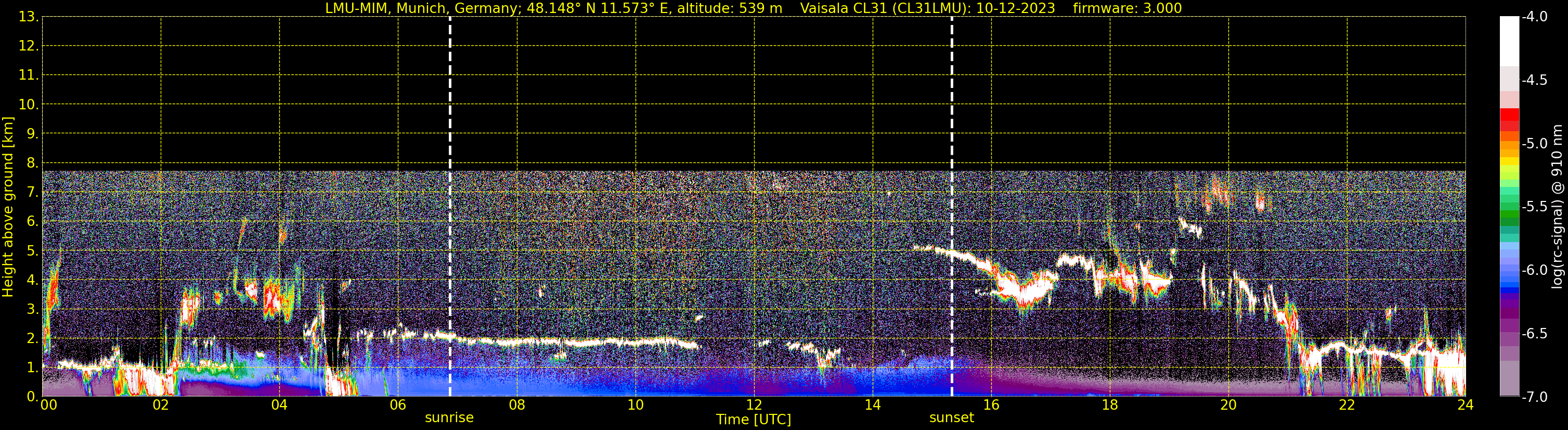Click the '14' time-axis tick label
Image resolution: width=1568 pixels, height=430 pixels.
pos(873,405)
